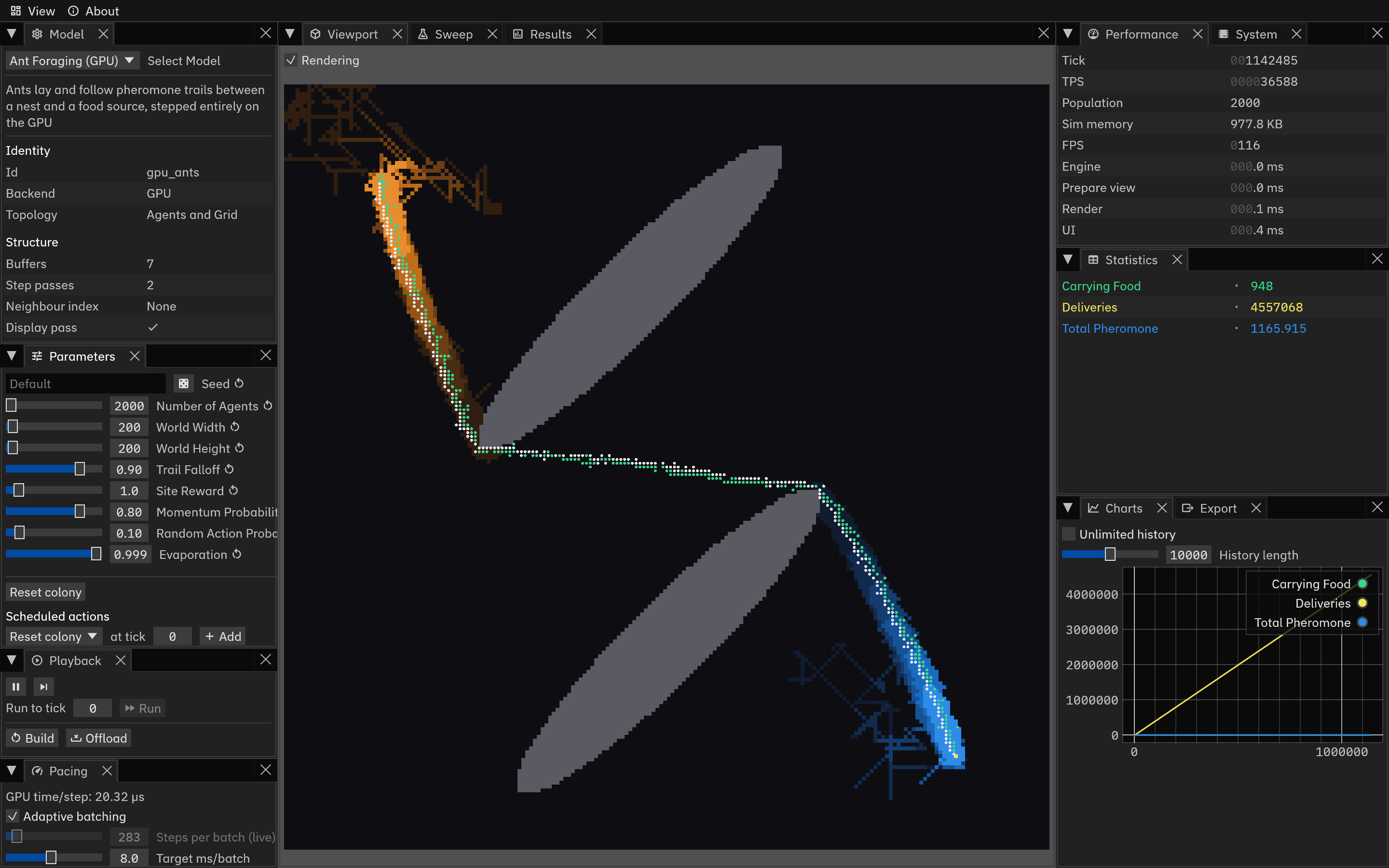Toggle the Rendering checkbox
The width and height of the screenshot is (1389, 868).
[x=292, y=60]
